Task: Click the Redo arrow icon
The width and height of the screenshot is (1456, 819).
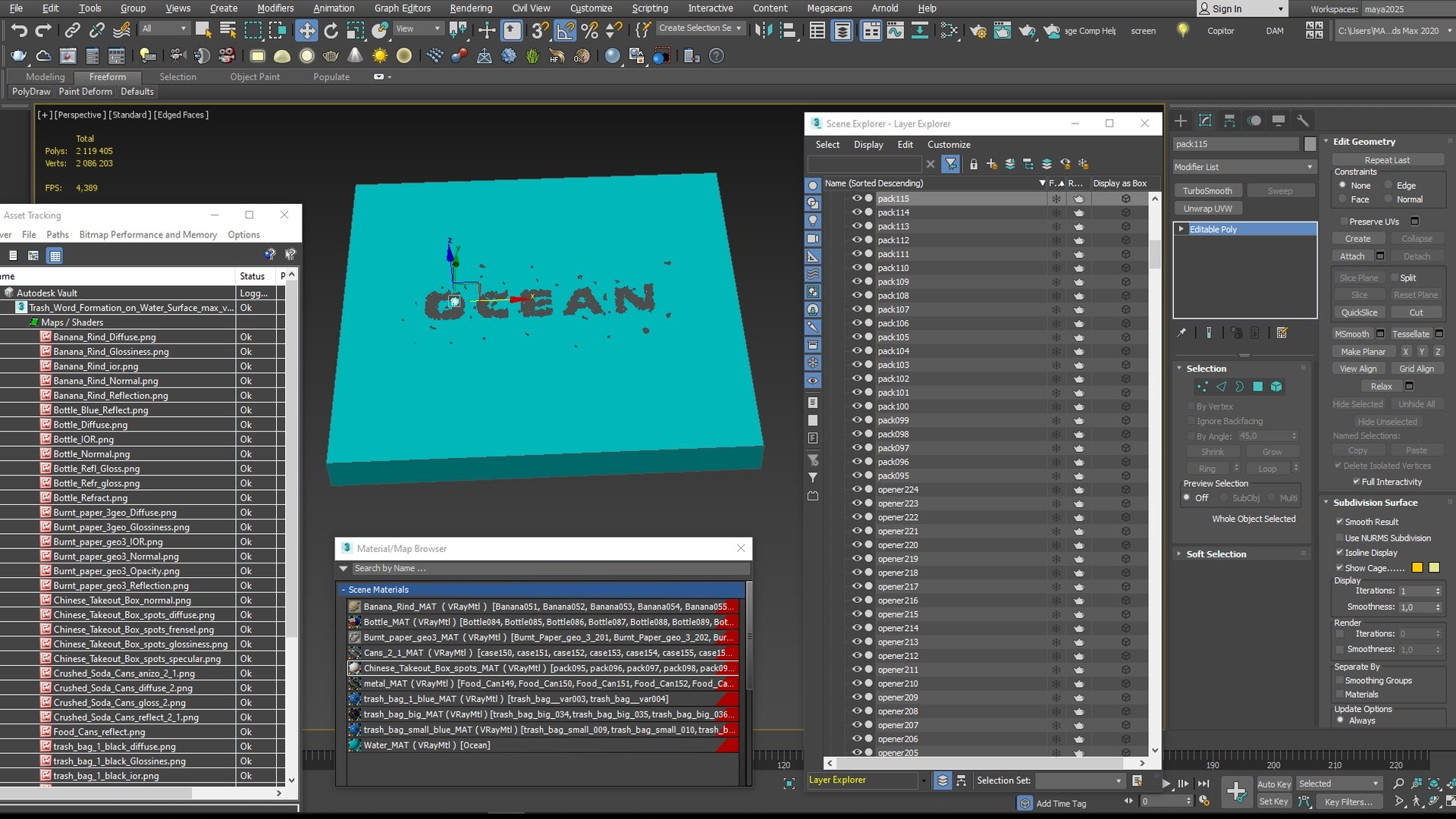Action: [43, 30]
